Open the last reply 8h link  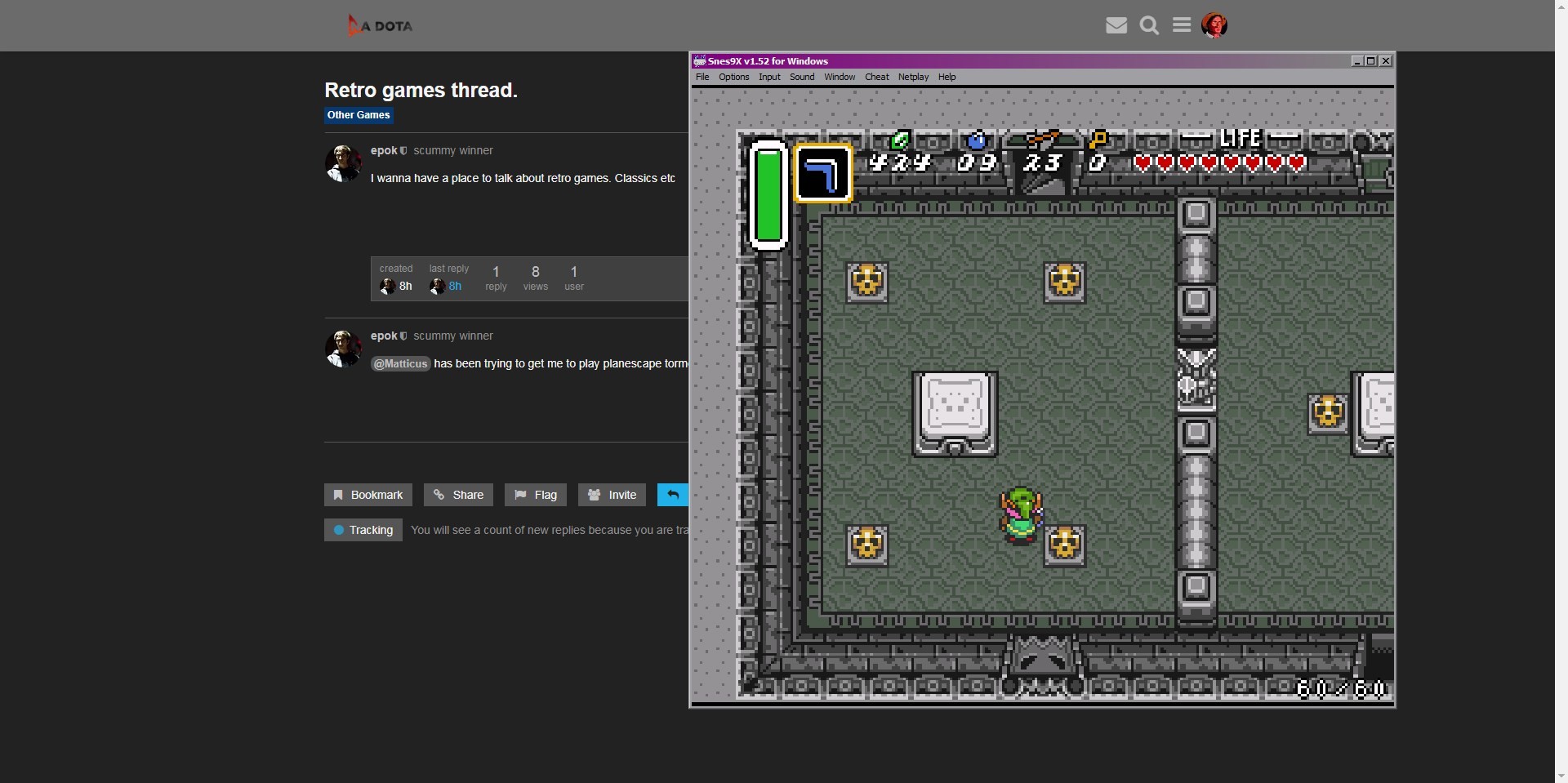[455, 286]
